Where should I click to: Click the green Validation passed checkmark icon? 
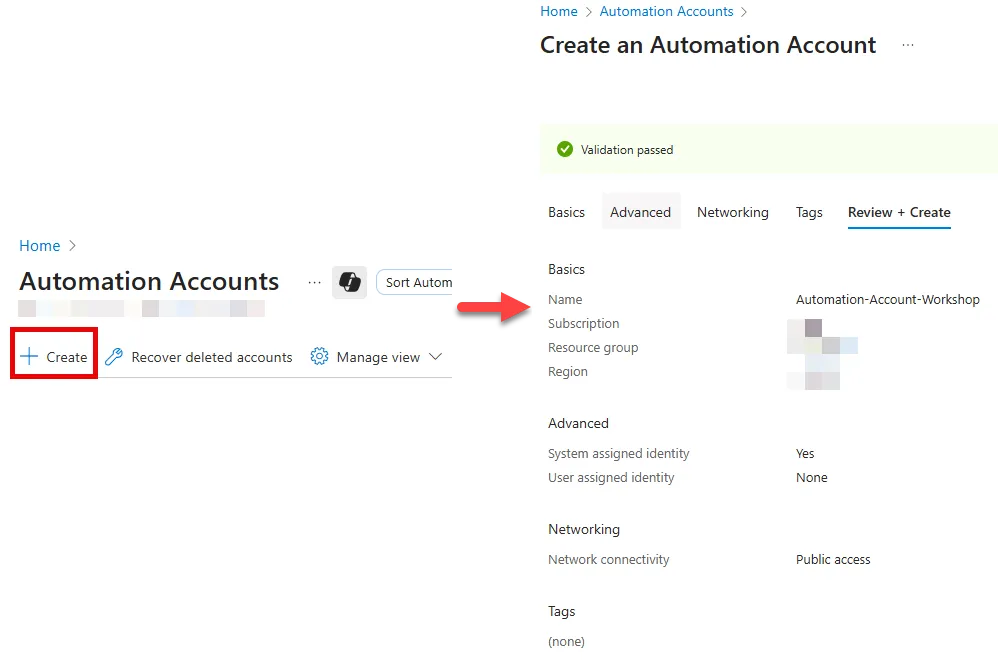565,148
